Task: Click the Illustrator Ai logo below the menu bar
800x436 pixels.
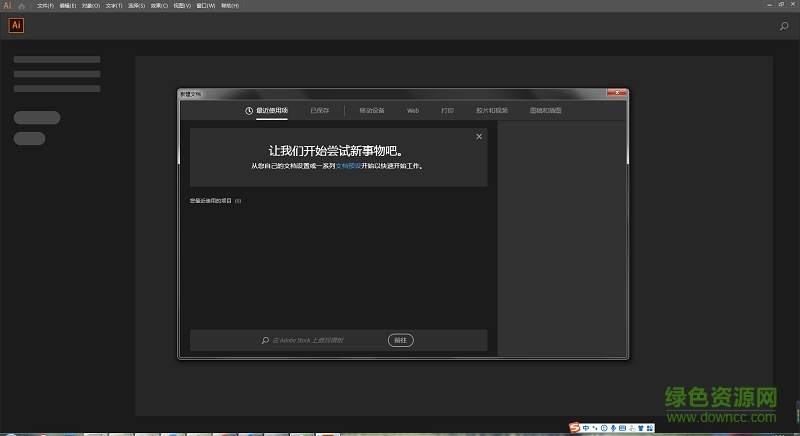Action: (16, 26)
